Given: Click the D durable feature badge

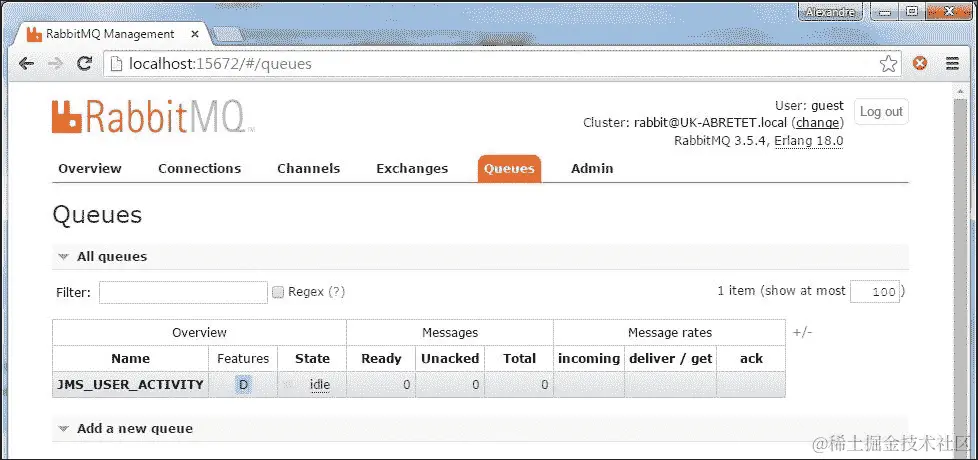Looking at the screenshot, I should pos(243,385).
